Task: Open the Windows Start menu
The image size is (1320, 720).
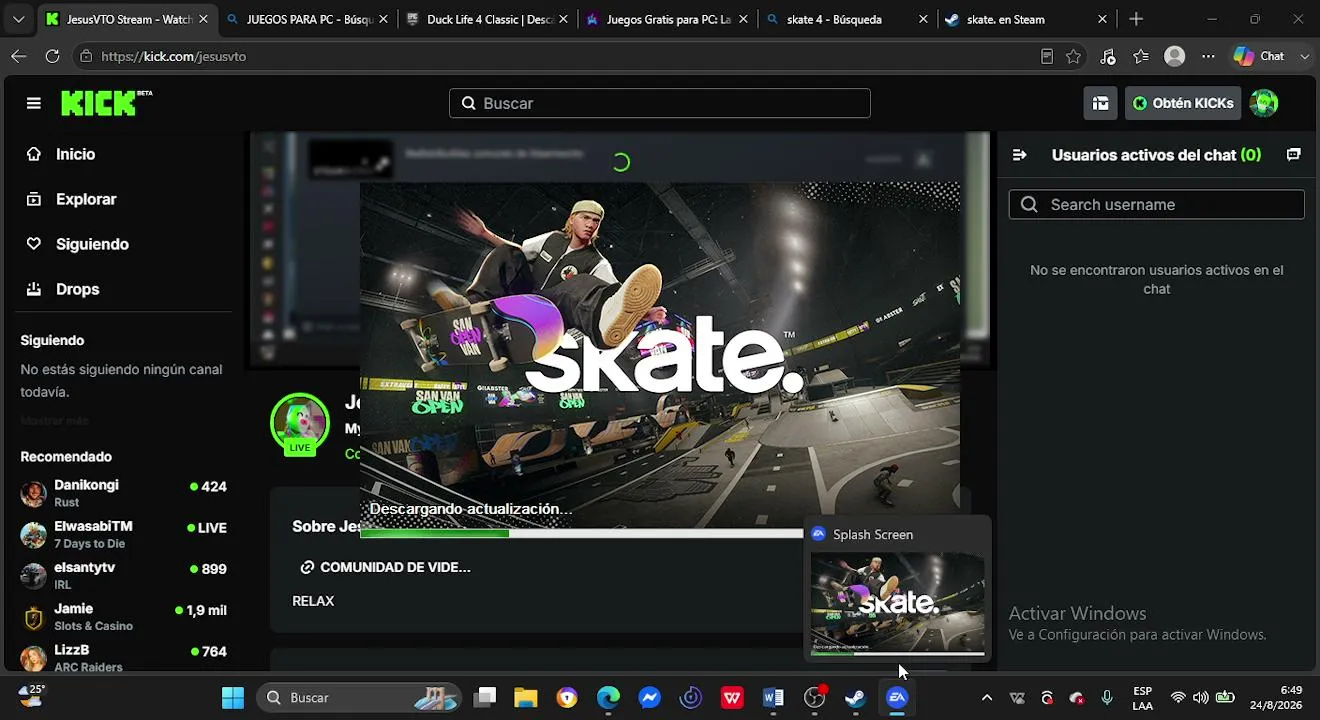Action: [x=233, y=698]
